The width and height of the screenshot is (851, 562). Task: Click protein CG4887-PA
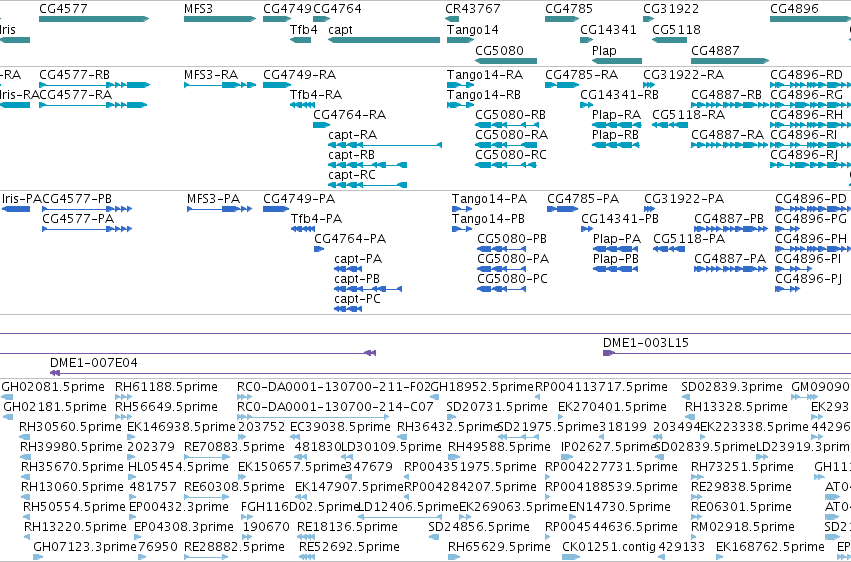click(x=731, y=269)
